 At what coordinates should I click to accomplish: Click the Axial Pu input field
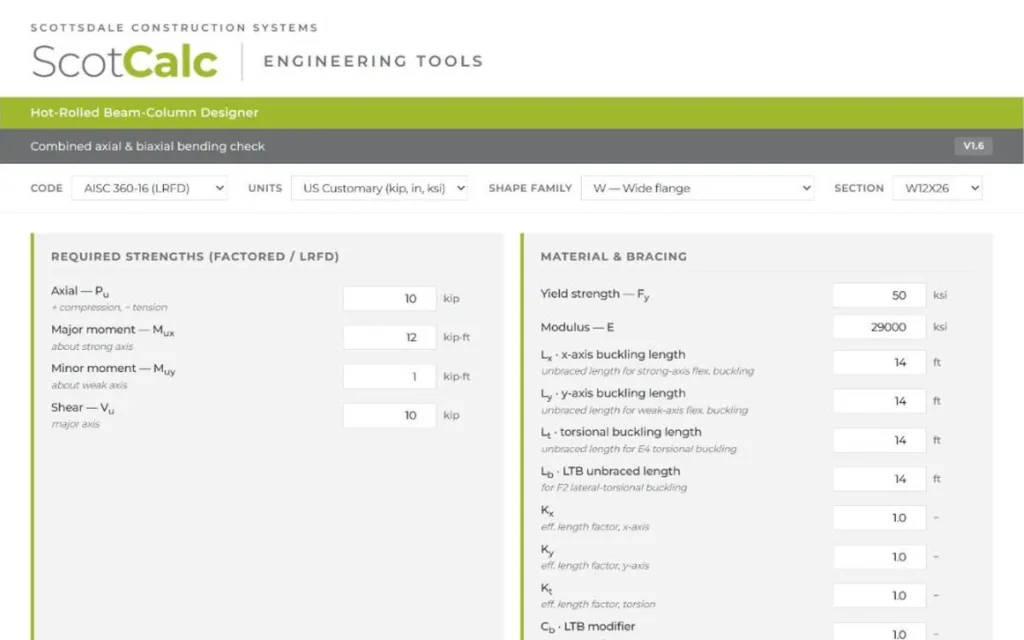click(x=390, y=298)
